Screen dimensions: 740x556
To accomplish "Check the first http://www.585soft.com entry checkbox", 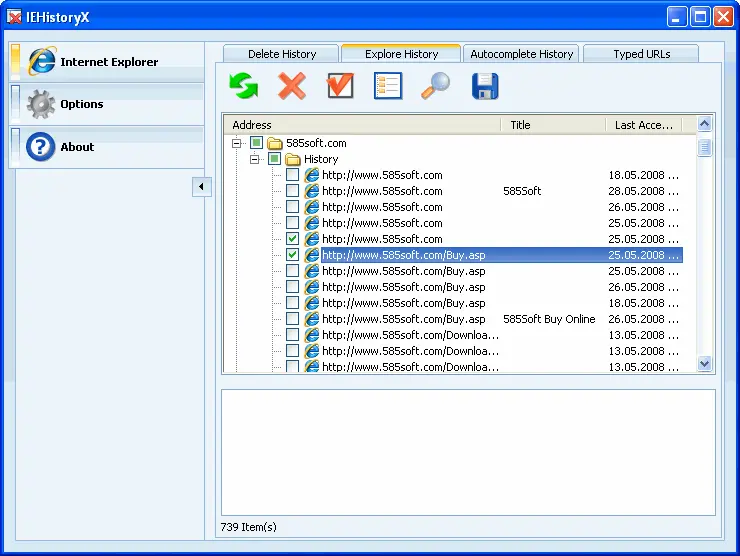I will click(292, 175).
